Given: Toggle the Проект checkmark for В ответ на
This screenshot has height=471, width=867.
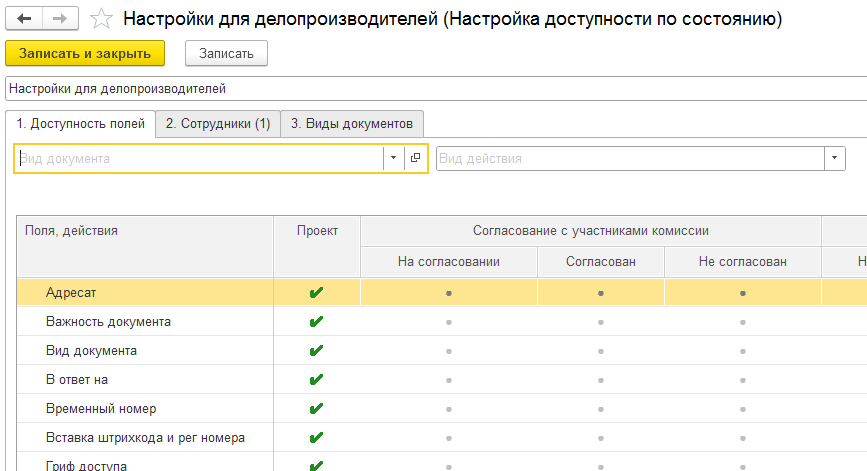Looking at the screenshot, I should pos(317,380).
